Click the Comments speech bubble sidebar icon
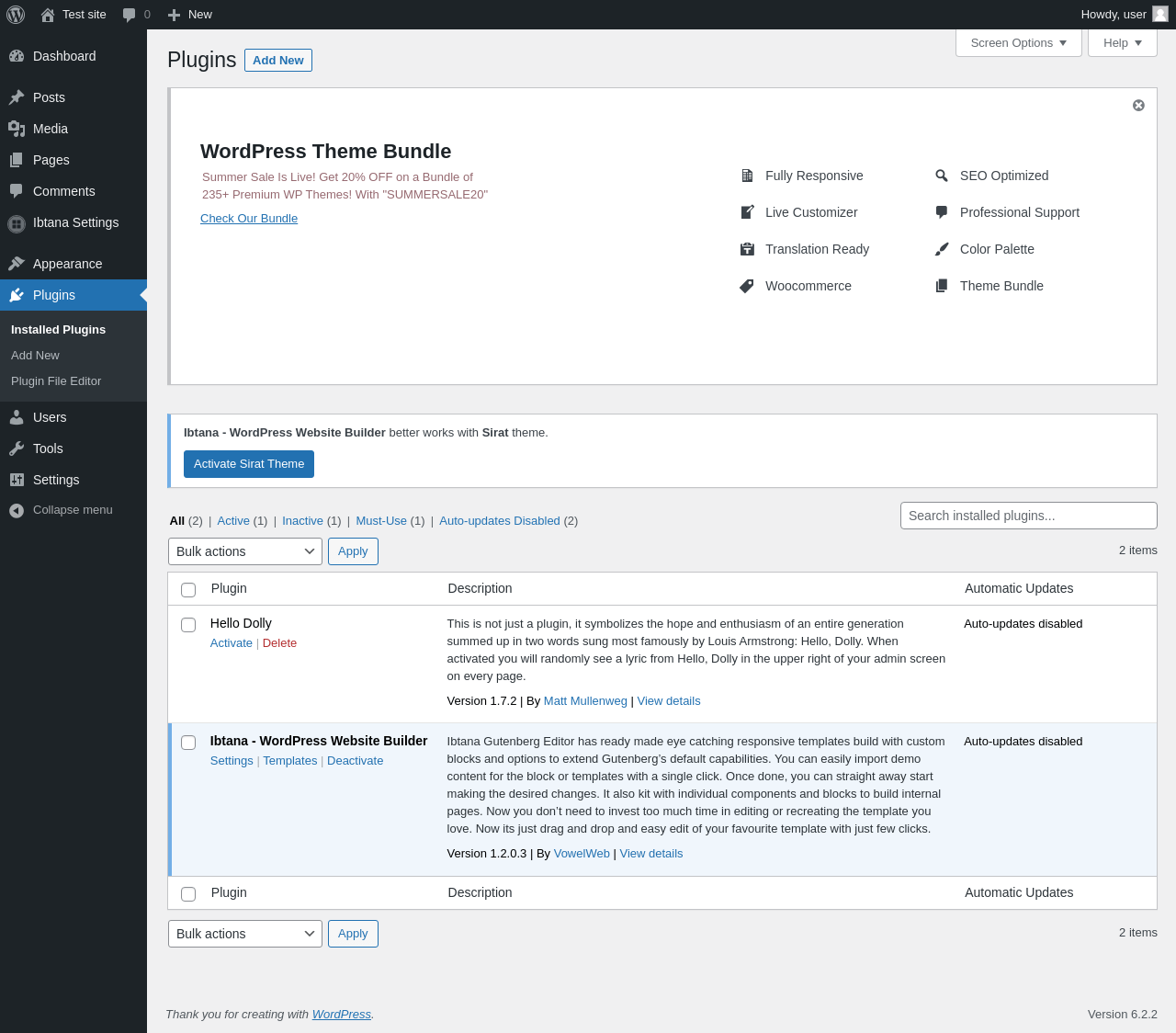1176x1033 pixels. pos(17,191)
